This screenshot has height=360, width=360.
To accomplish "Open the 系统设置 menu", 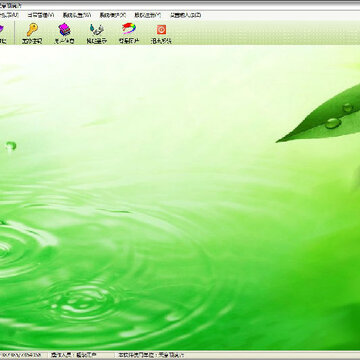I will coord(77,15).
